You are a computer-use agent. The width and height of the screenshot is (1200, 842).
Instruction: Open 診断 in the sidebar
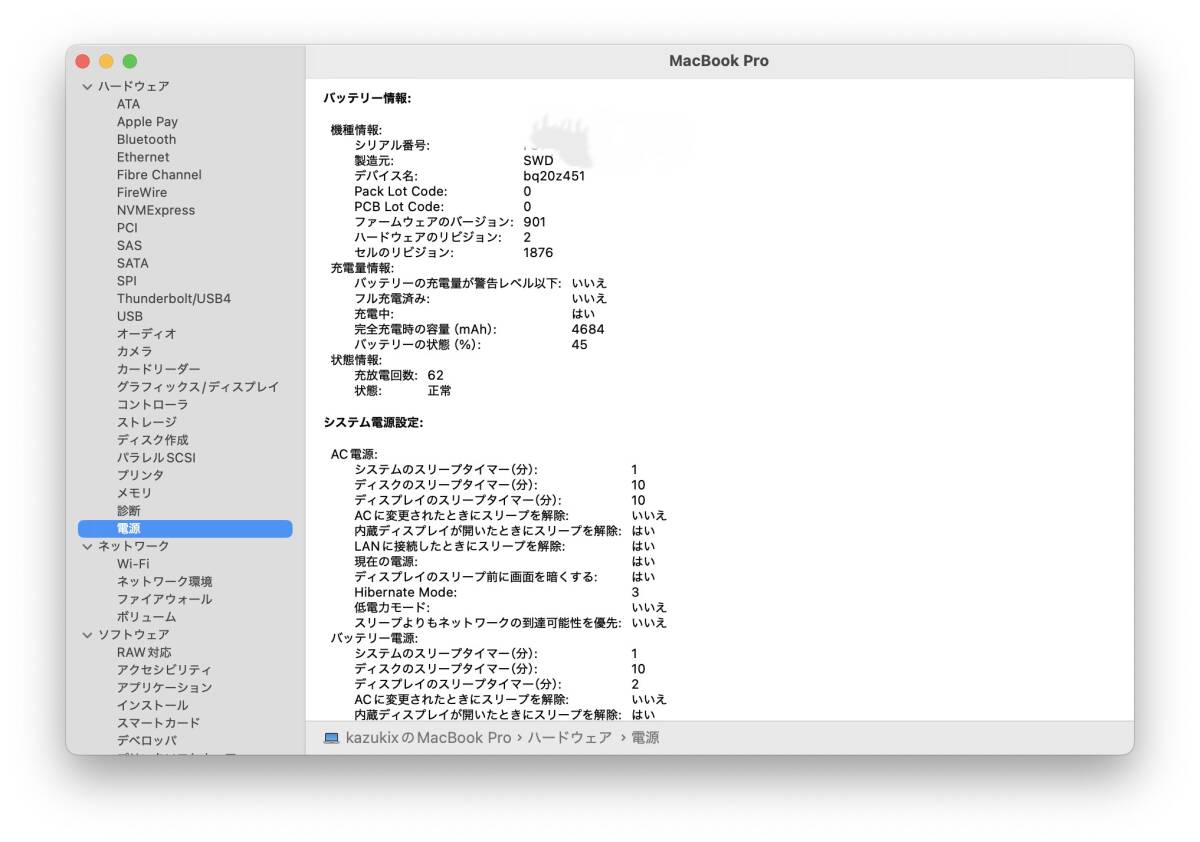pos(128,511)
